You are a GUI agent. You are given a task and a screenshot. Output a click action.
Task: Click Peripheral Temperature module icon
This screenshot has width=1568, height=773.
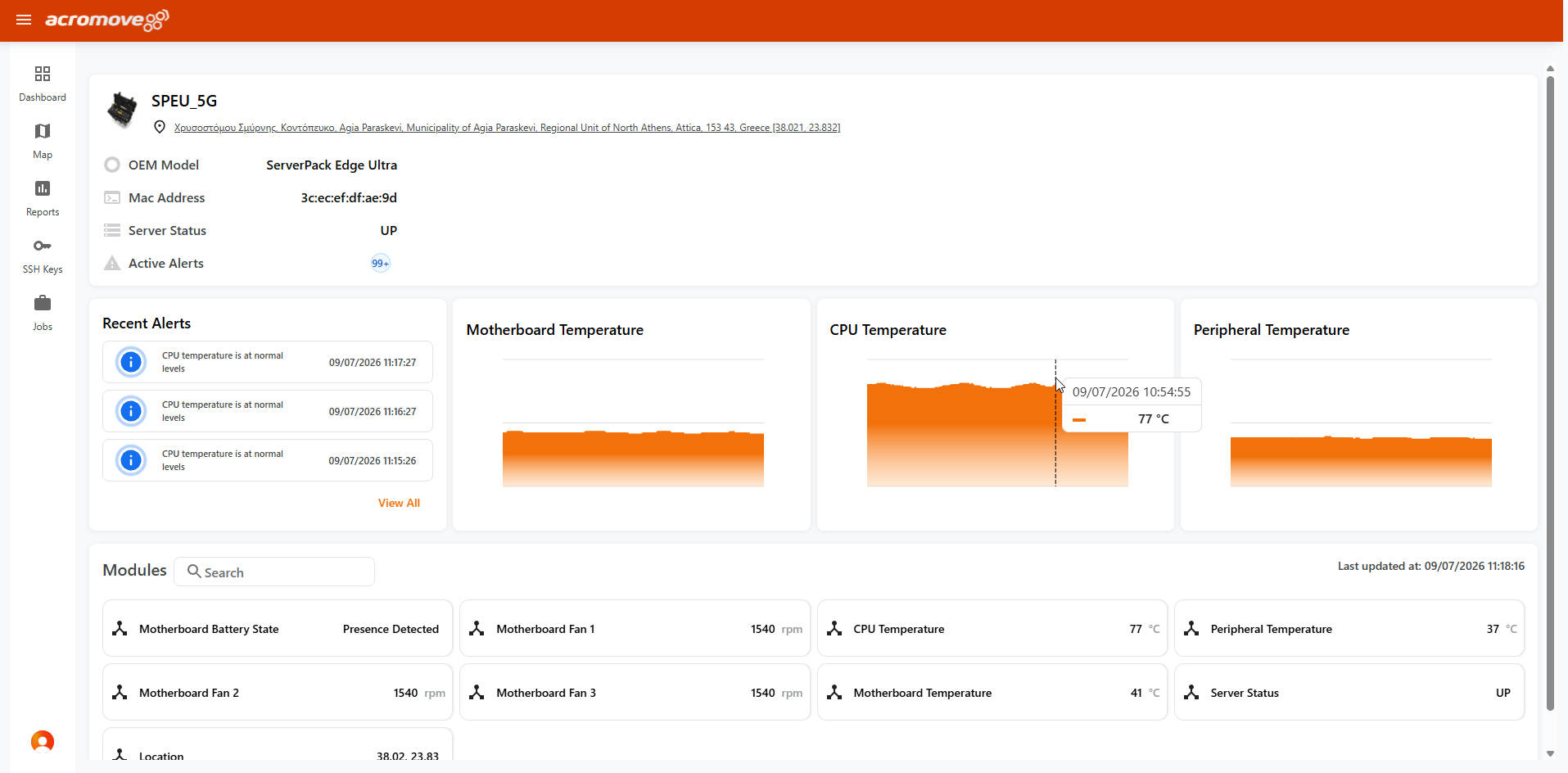(x=1191, y=628)
